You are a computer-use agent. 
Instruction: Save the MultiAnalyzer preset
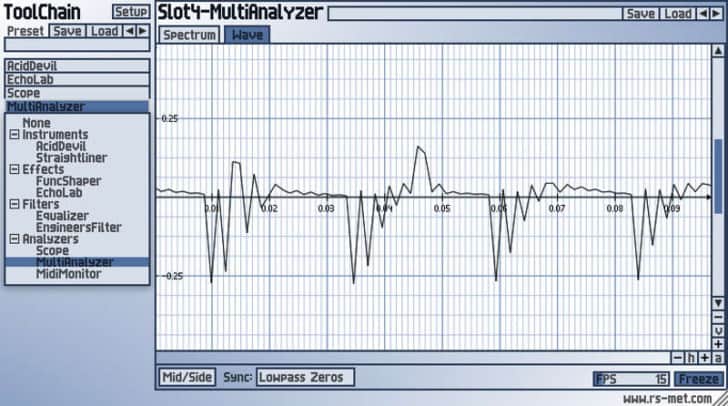coord(641,13)
